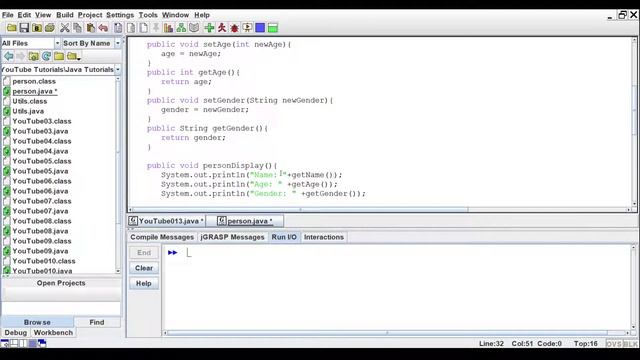Click the blank page toolbar icon
The image size is (640, 360).
tap(144, 28)
